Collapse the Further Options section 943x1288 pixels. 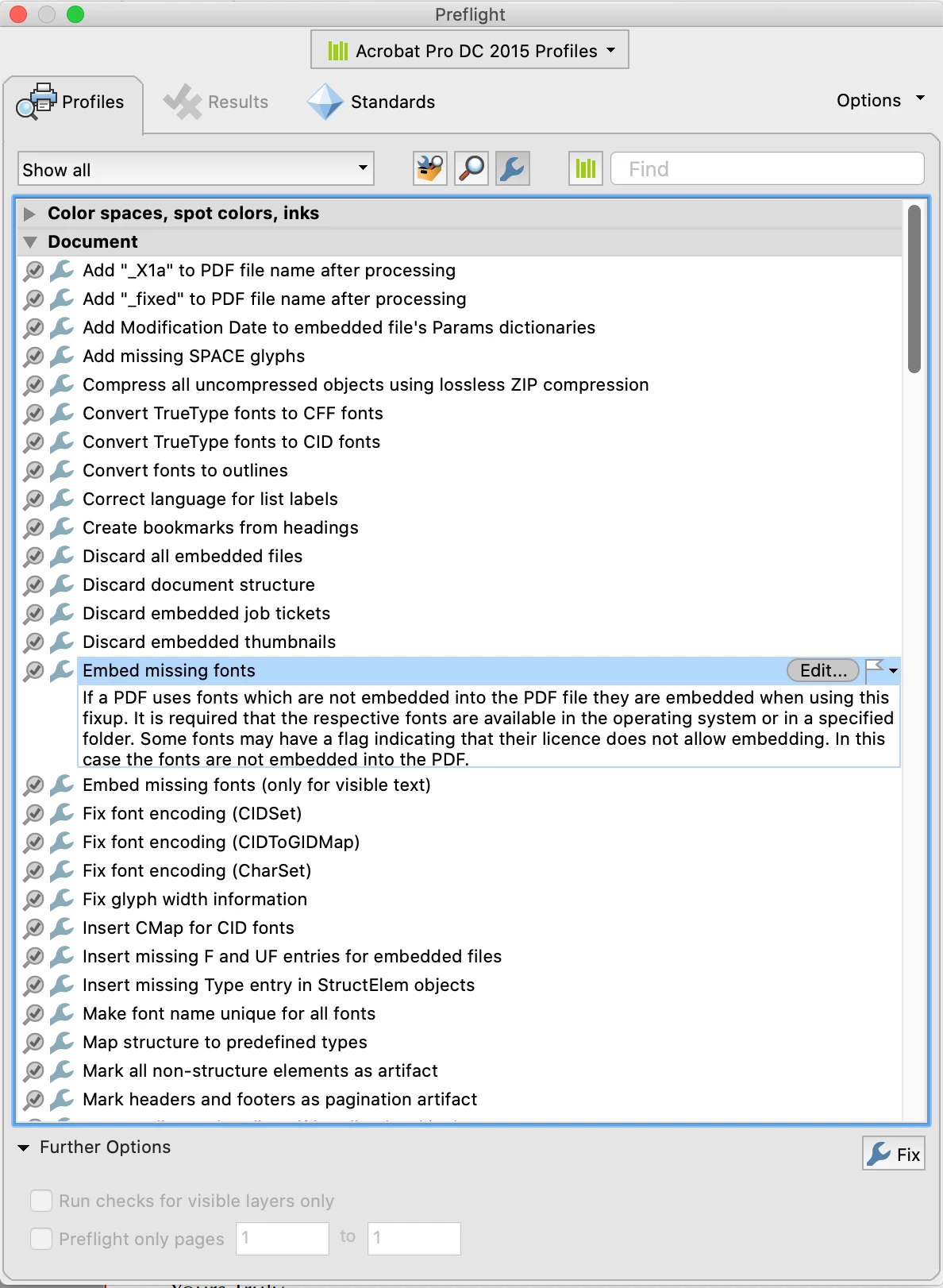[24, 1147]
